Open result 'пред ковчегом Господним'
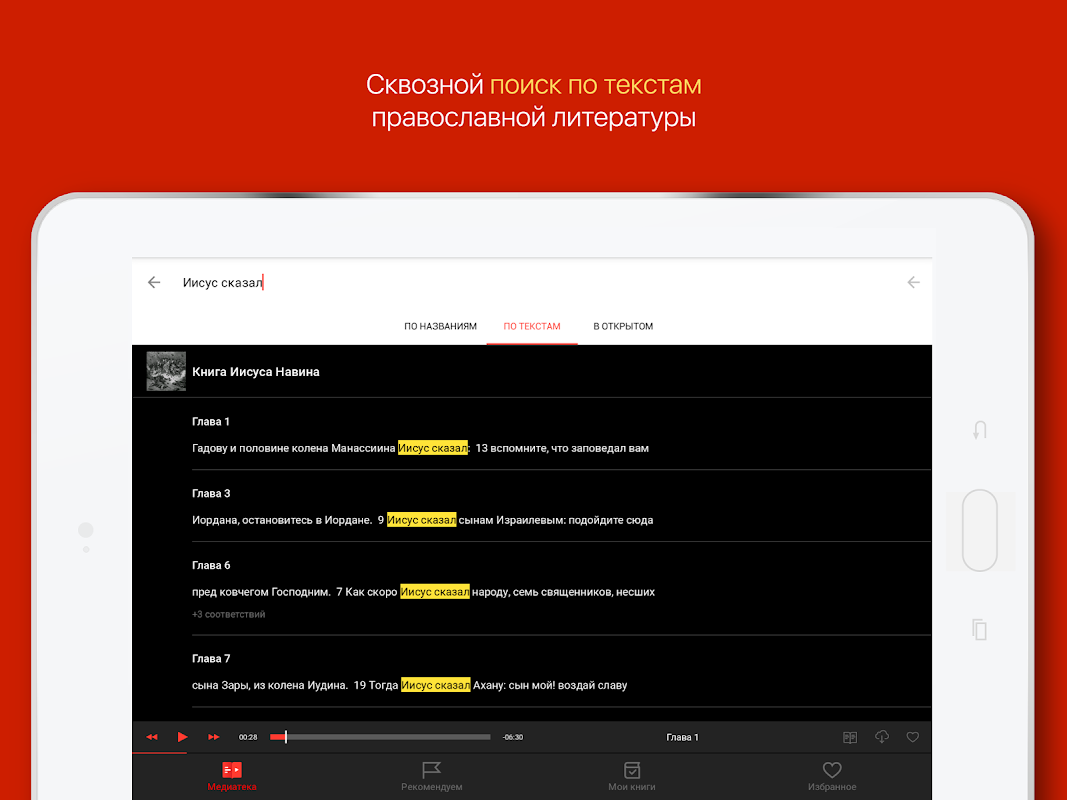The width and height of the screenshot is (1067, 800). (423, 592)
